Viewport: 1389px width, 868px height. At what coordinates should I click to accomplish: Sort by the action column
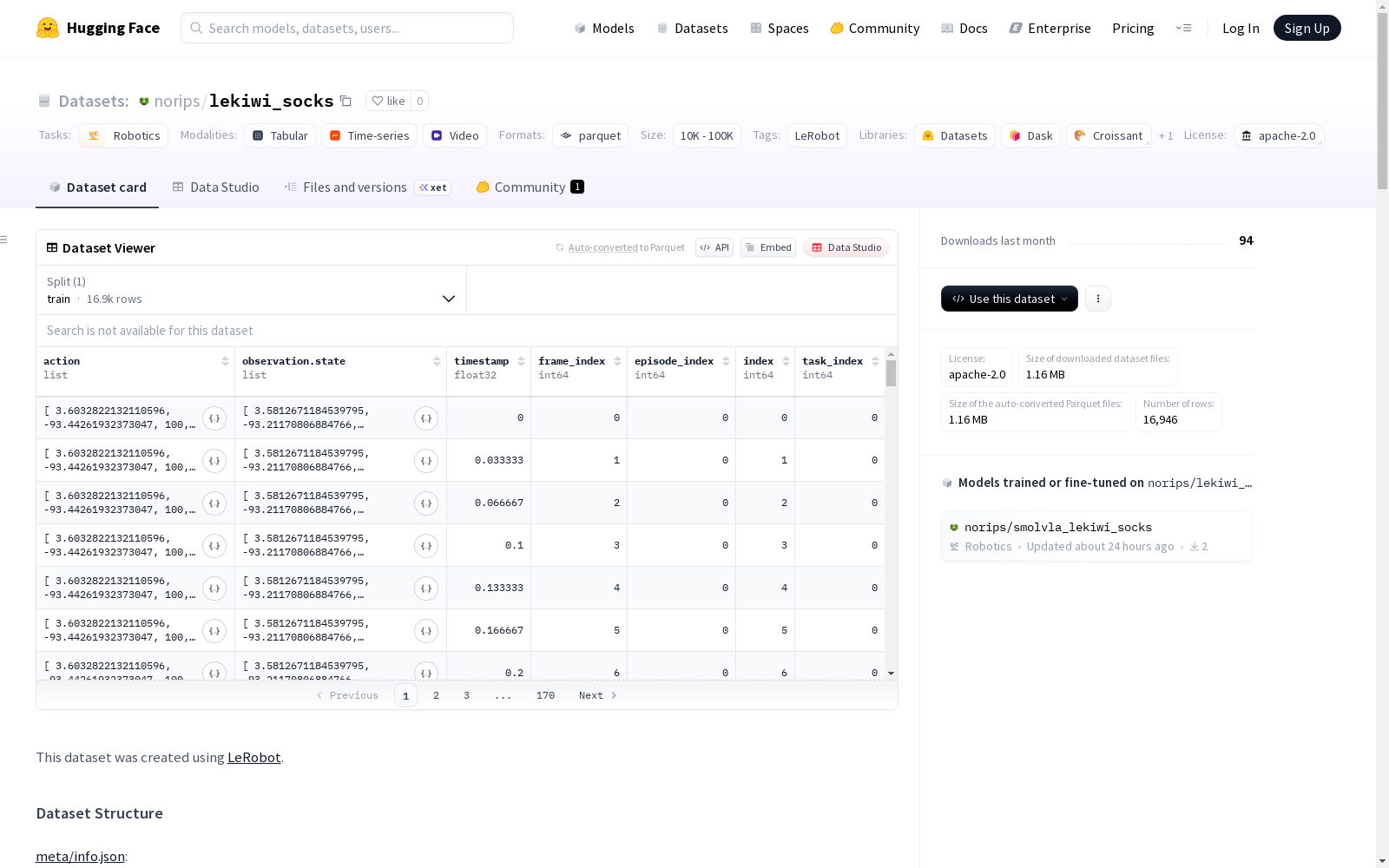(x=225, y=361)
